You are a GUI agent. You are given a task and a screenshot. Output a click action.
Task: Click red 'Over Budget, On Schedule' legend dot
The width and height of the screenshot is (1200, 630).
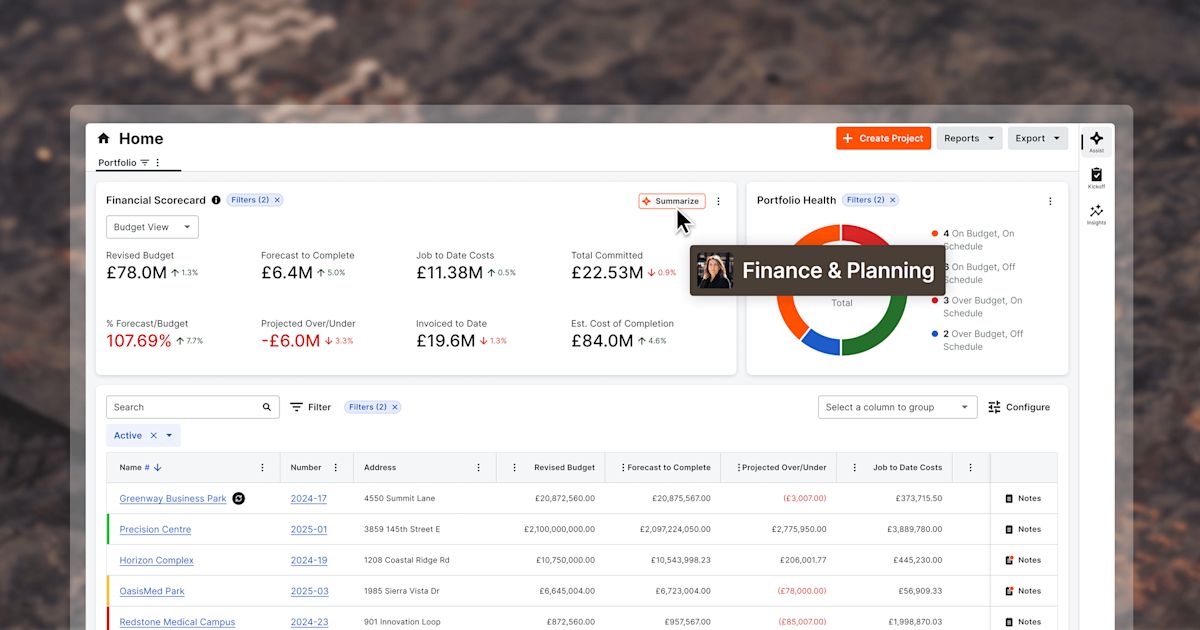point(934,300)
